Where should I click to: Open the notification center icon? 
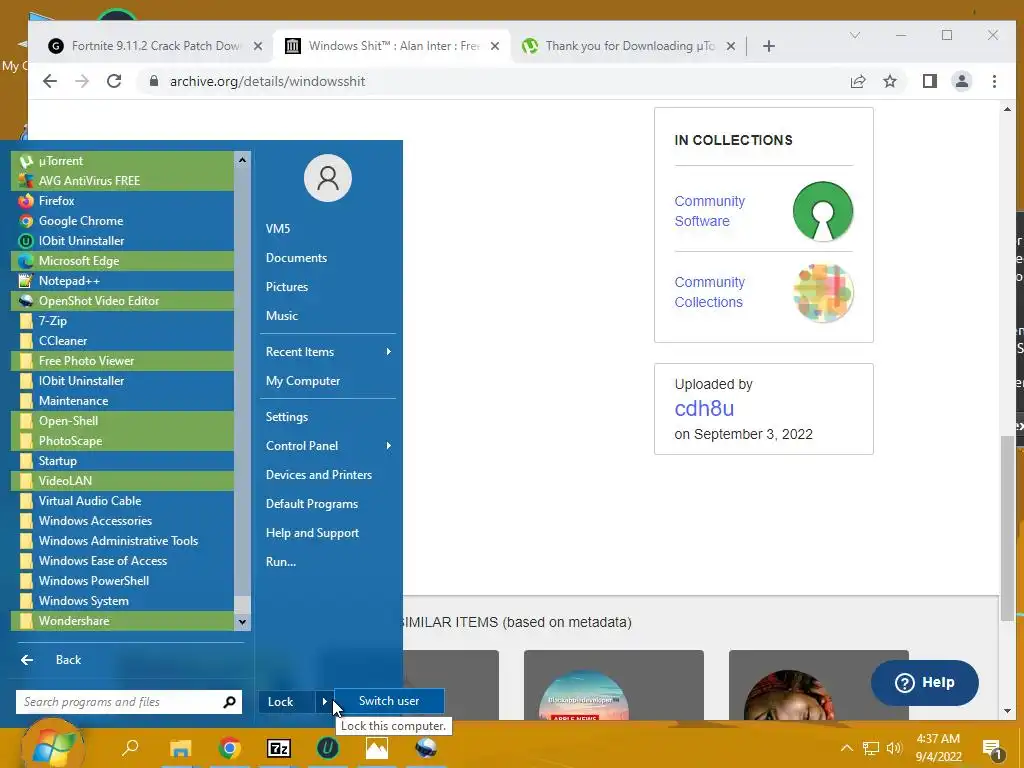[992, 749]
